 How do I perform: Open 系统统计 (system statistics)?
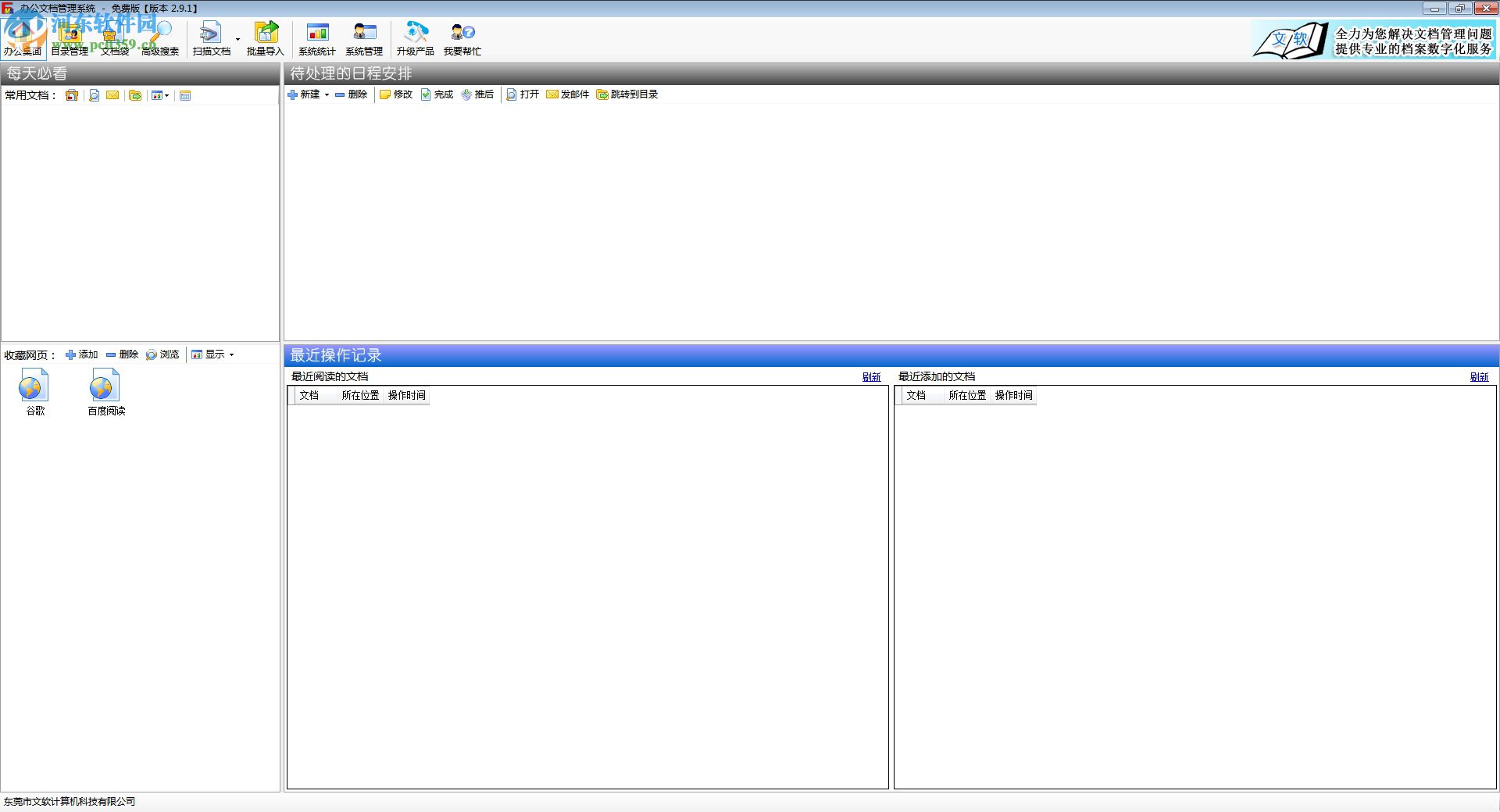pyautogui.click(x=316, y=39)
